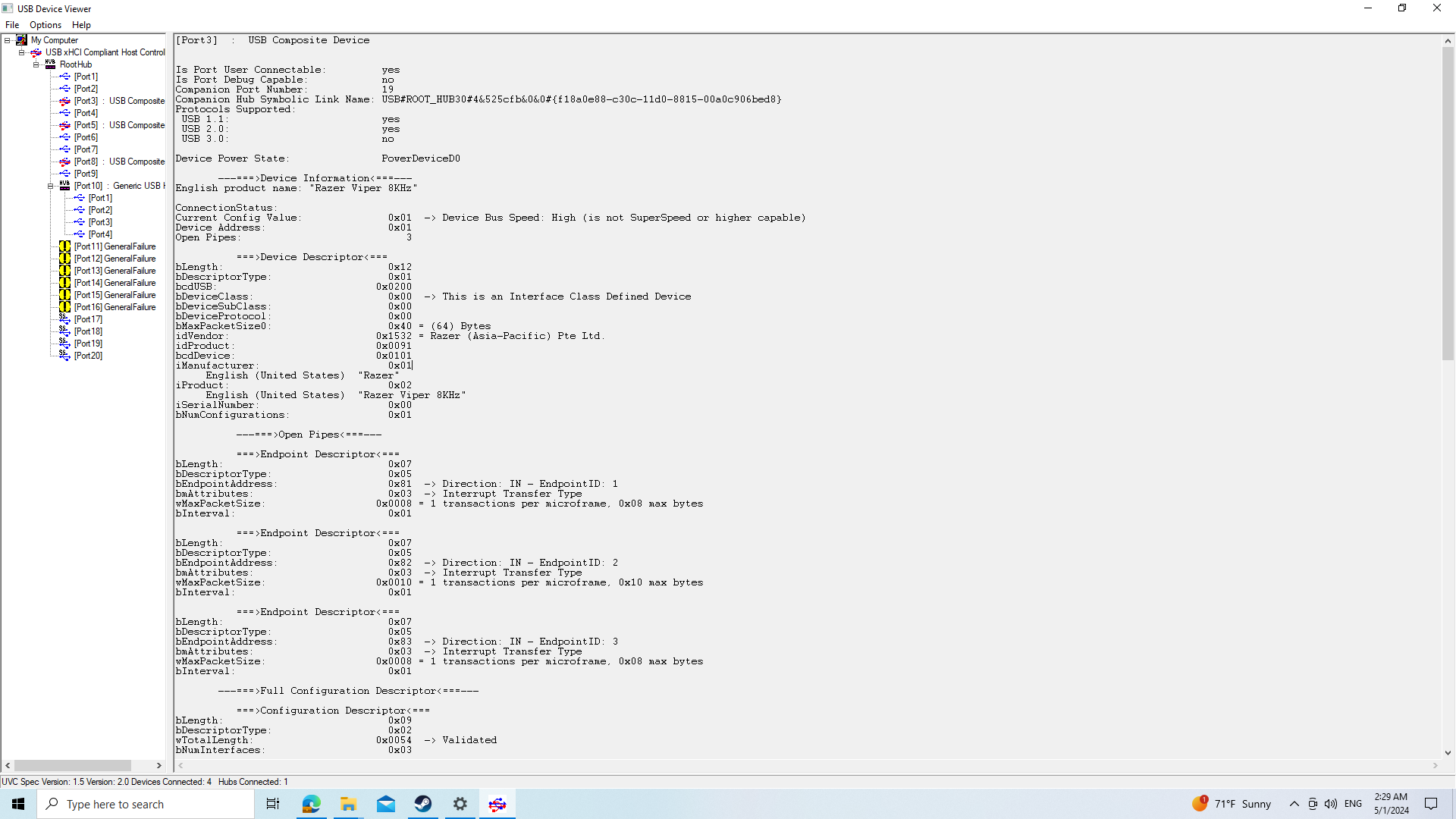The width and height of the screenshot is (1456, 819).
Task: Click the warning icon for Port11 GeneralFailure
Action: click(x=65, y=246)
